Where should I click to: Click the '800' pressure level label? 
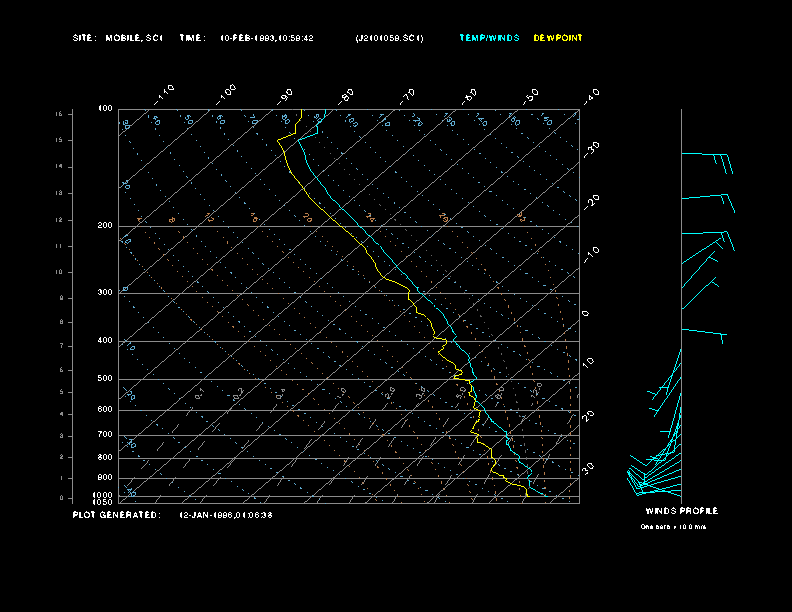[x=105, y=457]
